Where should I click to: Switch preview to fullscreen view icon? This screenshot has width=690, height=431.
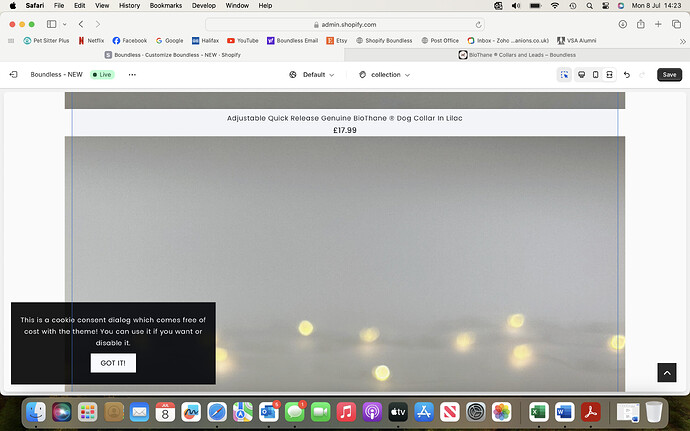(609, 75)
